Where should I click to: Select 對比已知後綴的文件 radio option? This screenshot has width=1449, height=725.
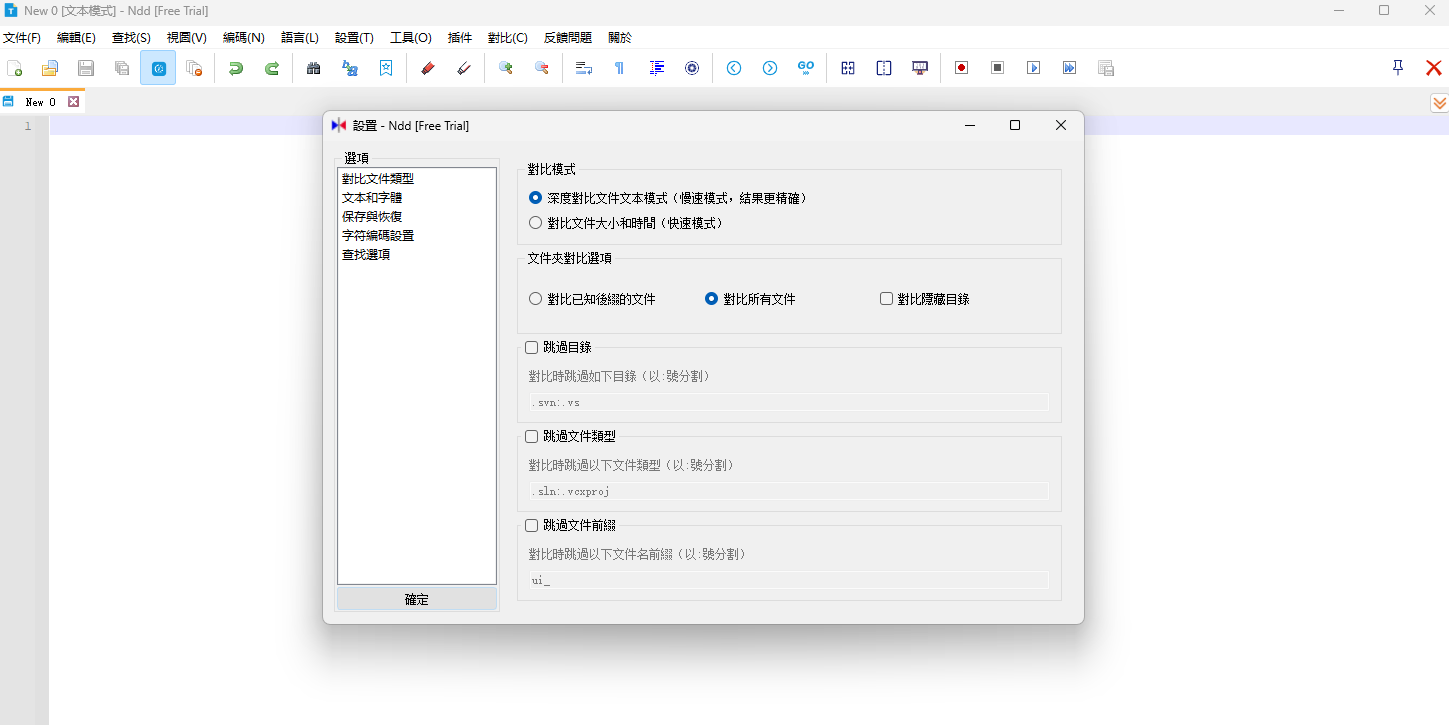[x=535, y=299]
